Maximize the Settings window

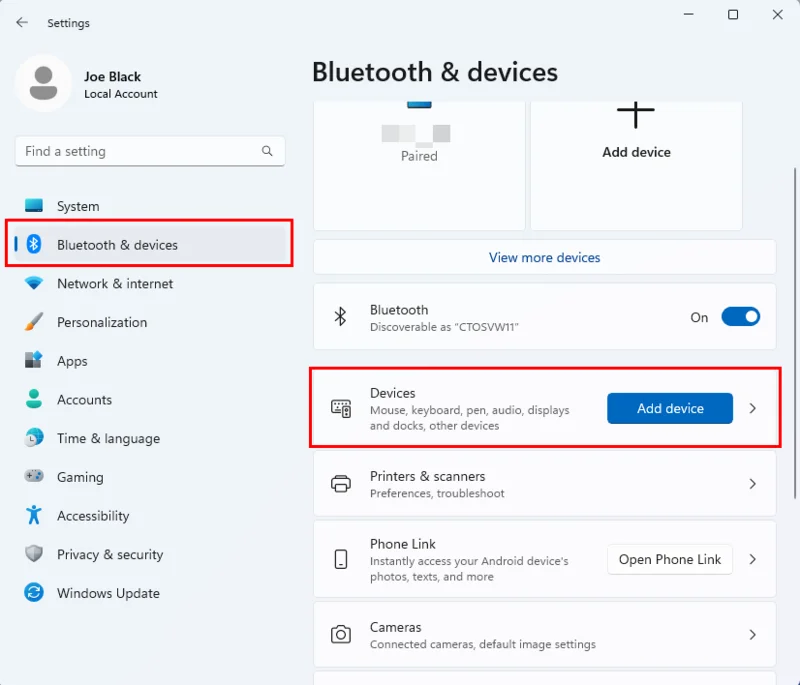[733, 14]
